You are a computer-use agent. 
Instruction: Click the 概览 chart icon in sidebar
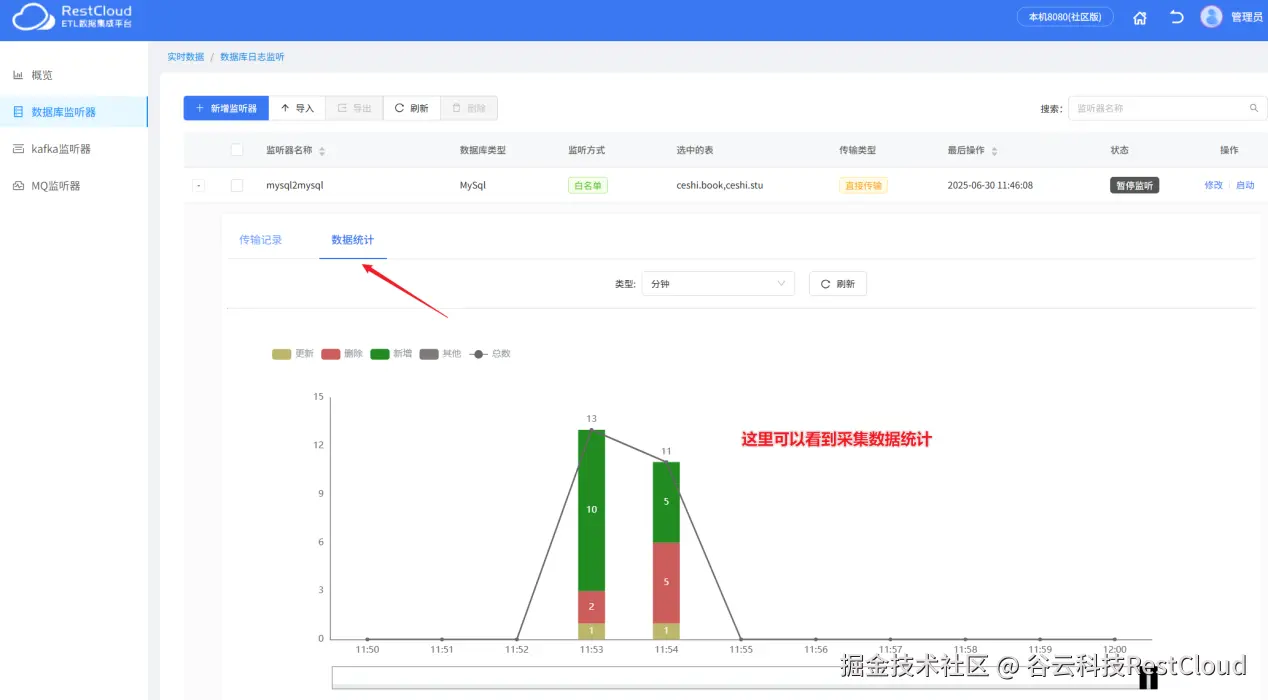18,75
